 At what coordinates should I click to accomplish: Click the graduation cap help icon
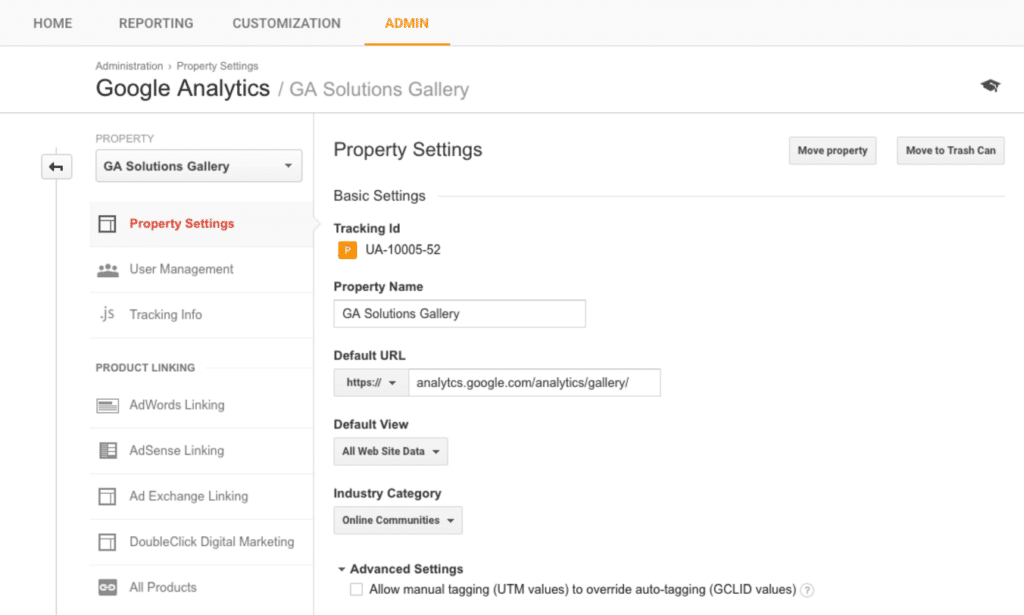tap(990, 86)
